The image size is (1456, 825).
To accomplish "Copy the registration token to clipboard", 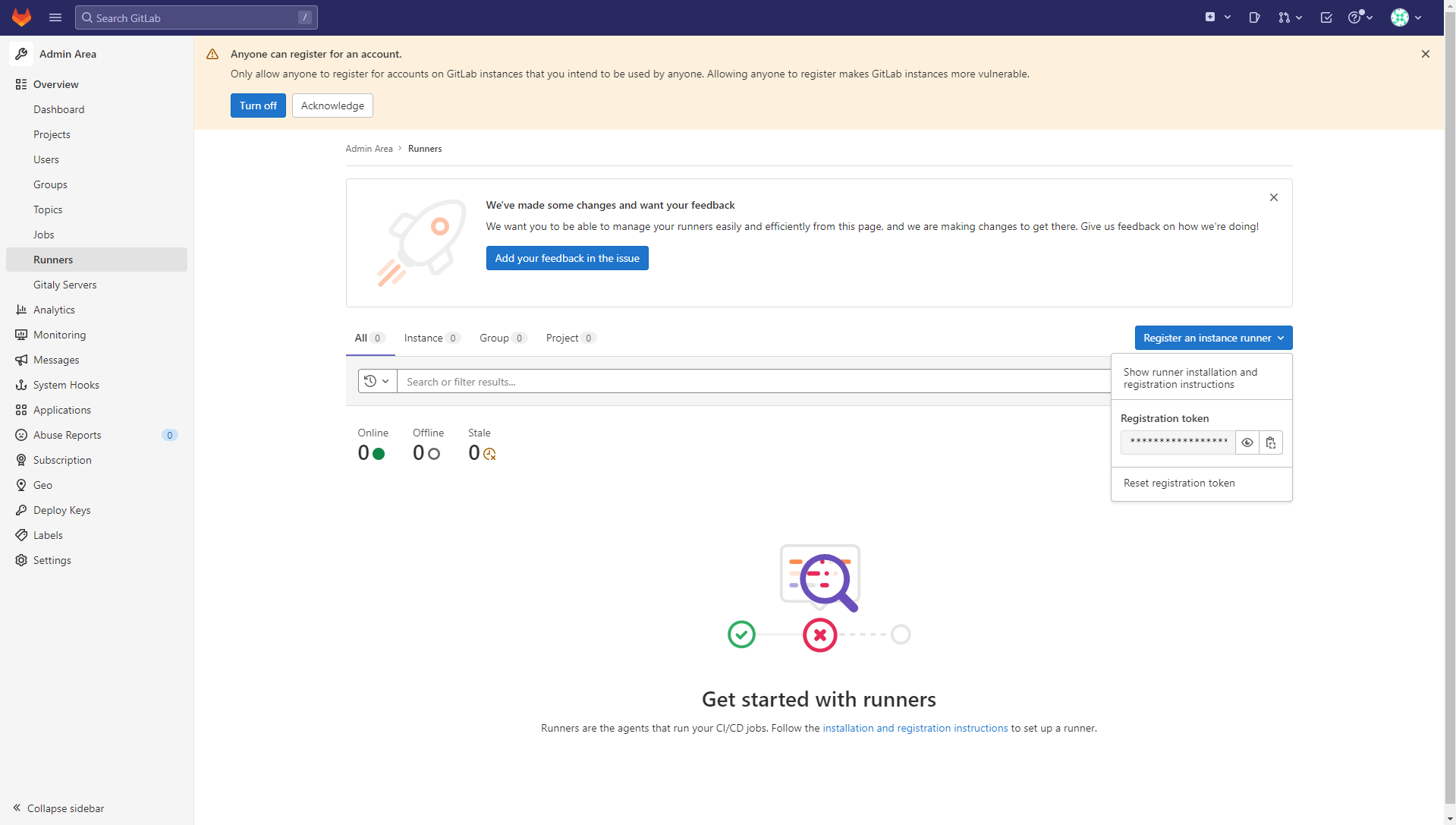I will tap(1271, 442).
